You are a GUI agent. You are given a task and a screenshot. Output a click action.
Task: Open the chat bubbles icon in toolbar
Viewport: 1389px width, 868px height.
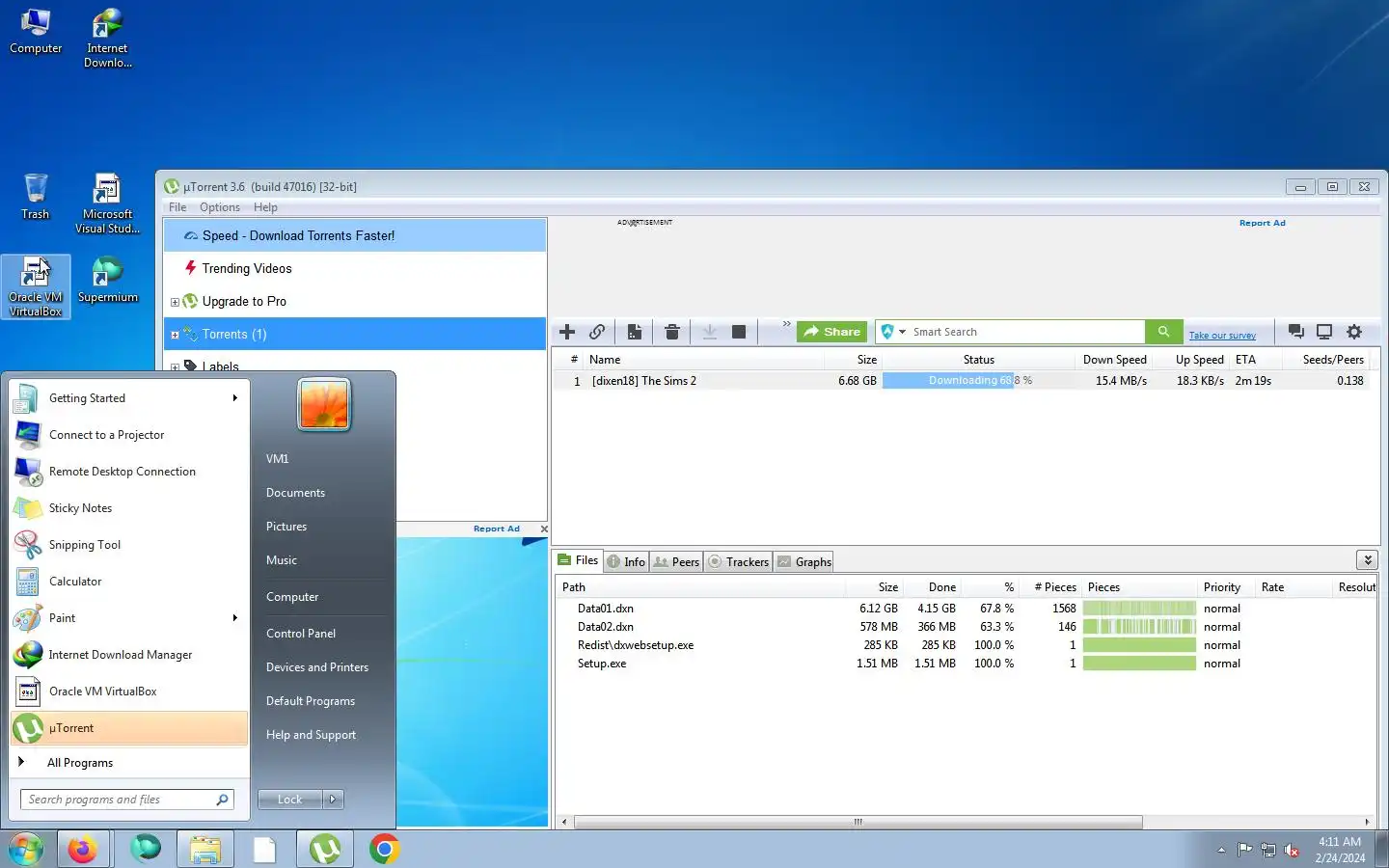point(1296,332)
